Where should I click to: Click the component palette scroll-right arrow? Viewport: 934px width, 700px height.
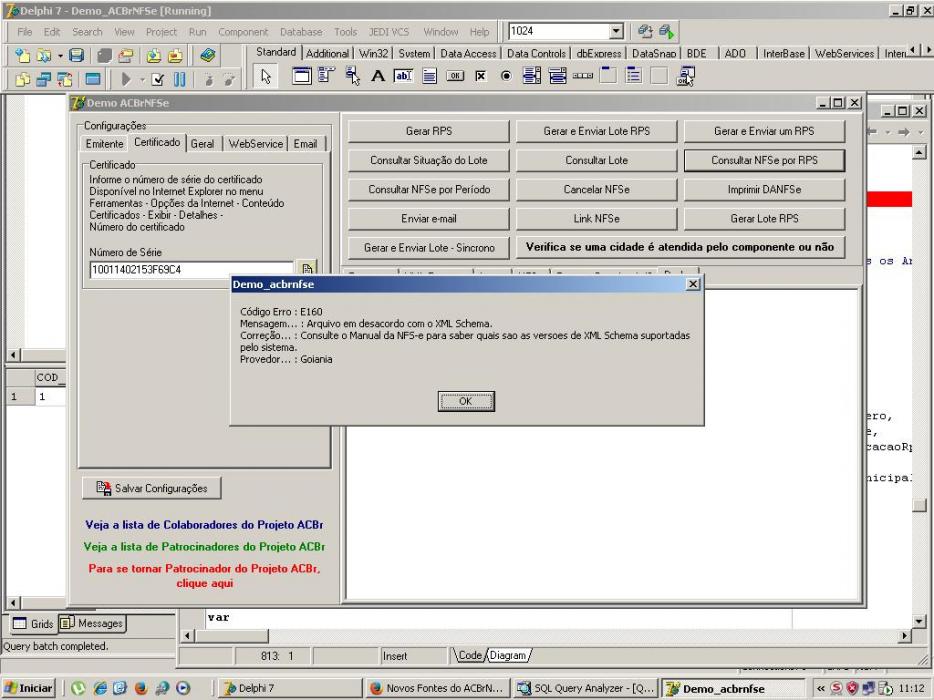click(x=927, y=50)
